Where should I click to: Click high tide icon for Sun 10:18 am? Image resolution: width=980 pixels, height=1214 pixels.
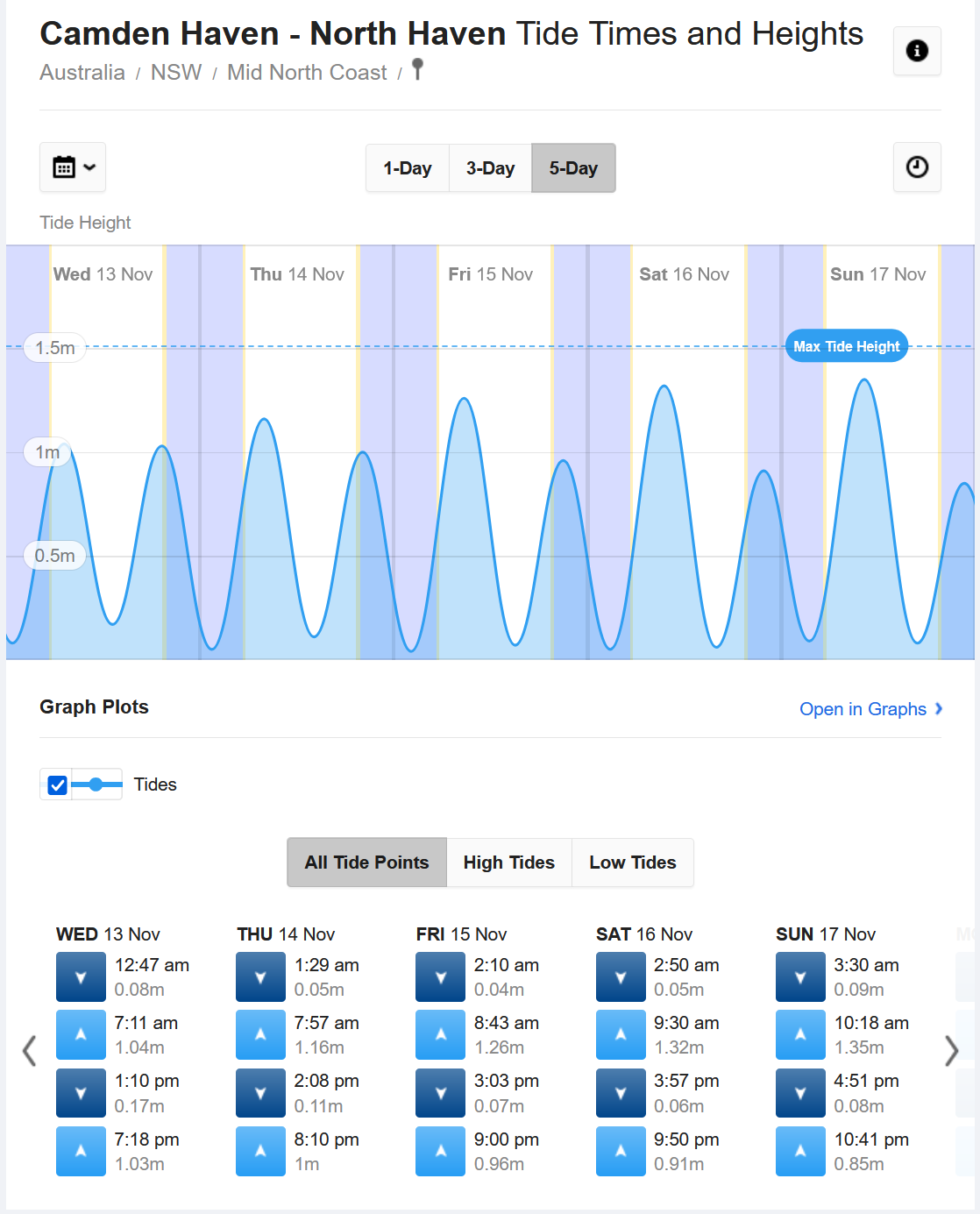(x=800, y=1034)
